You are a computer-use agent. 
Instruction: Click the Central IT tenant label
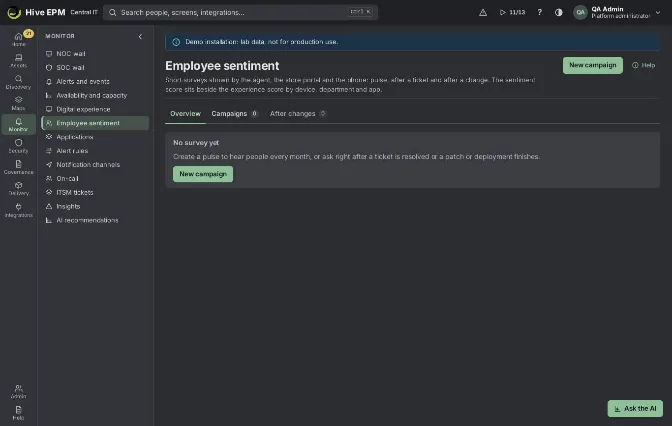click(x=84, y=12)
